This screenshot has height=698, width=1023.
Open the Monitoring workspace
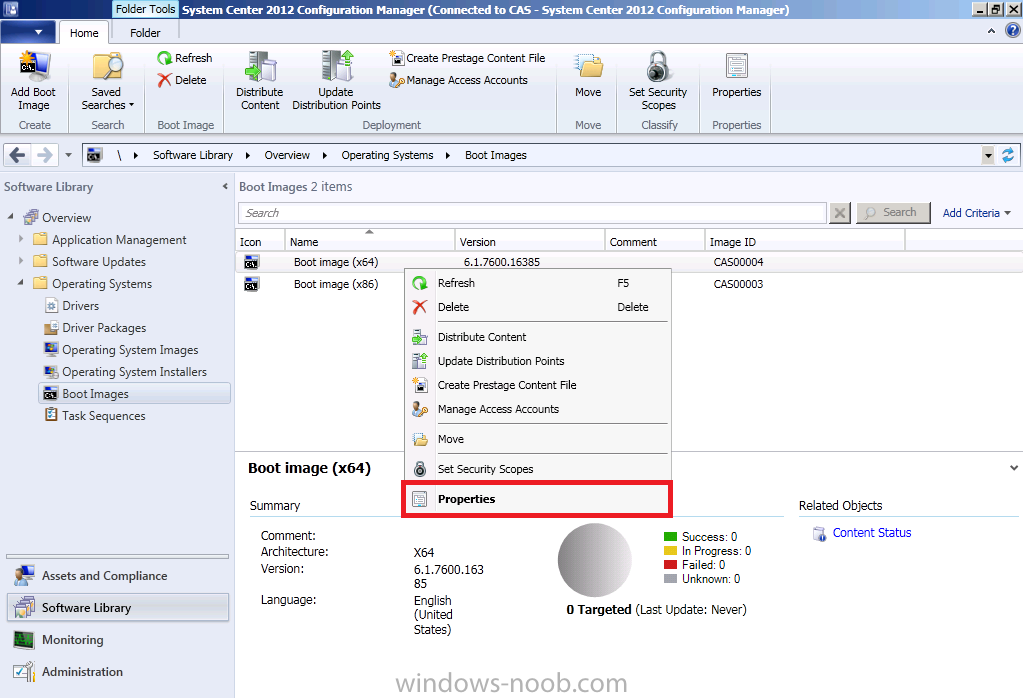point(117,640)
